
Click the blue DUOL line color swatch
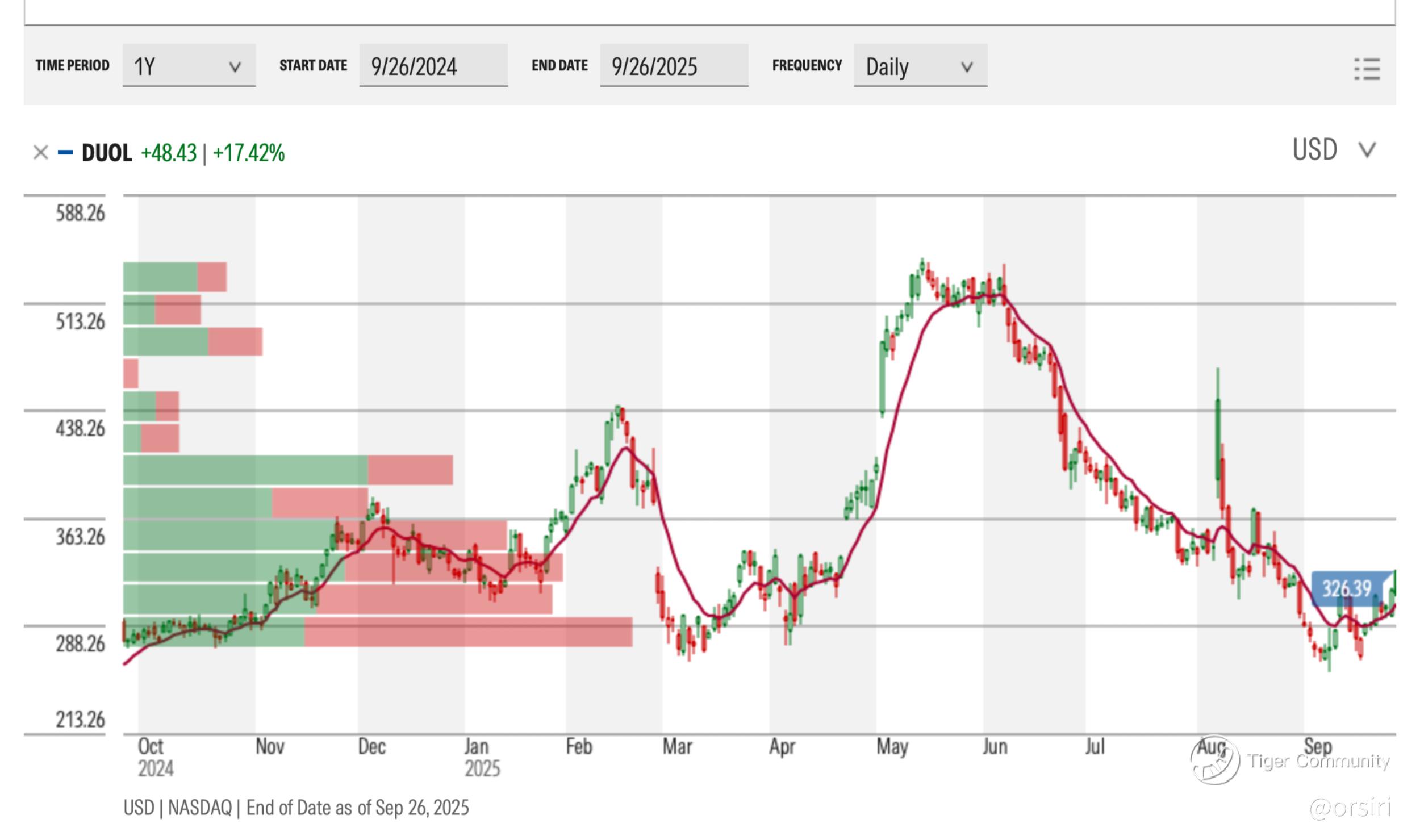pyautogui.click(x=65, y=152)
